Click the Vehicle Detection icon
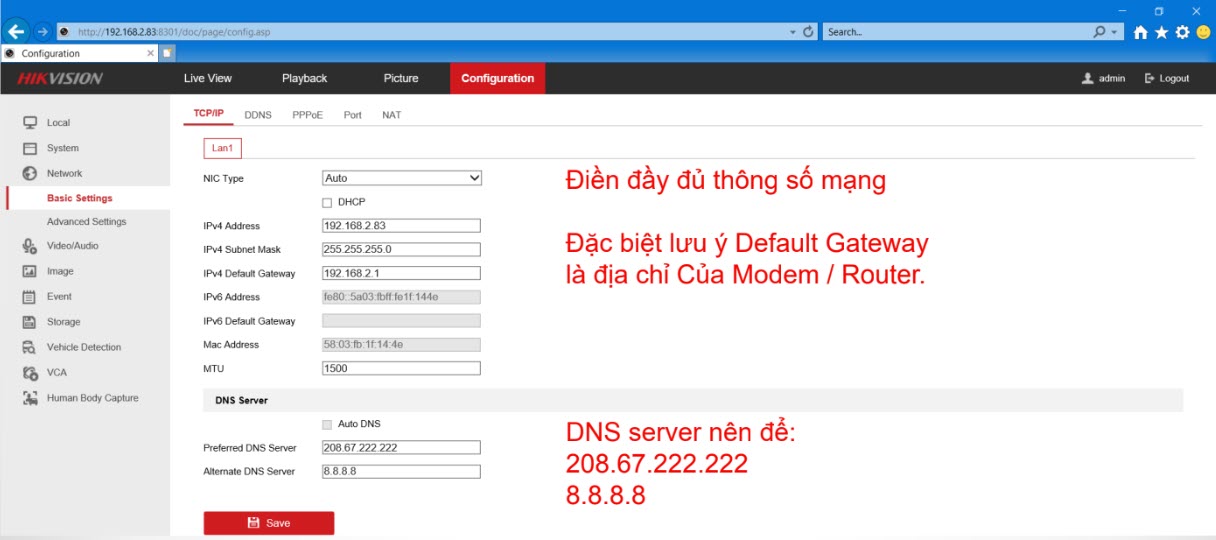This screenshot has height=540, width=1216. pos(30,347)
